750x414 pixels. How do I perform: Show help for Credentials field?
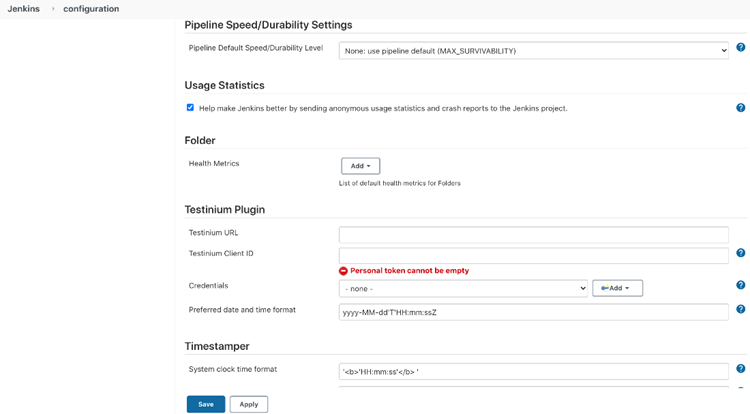tap(740, 285)
